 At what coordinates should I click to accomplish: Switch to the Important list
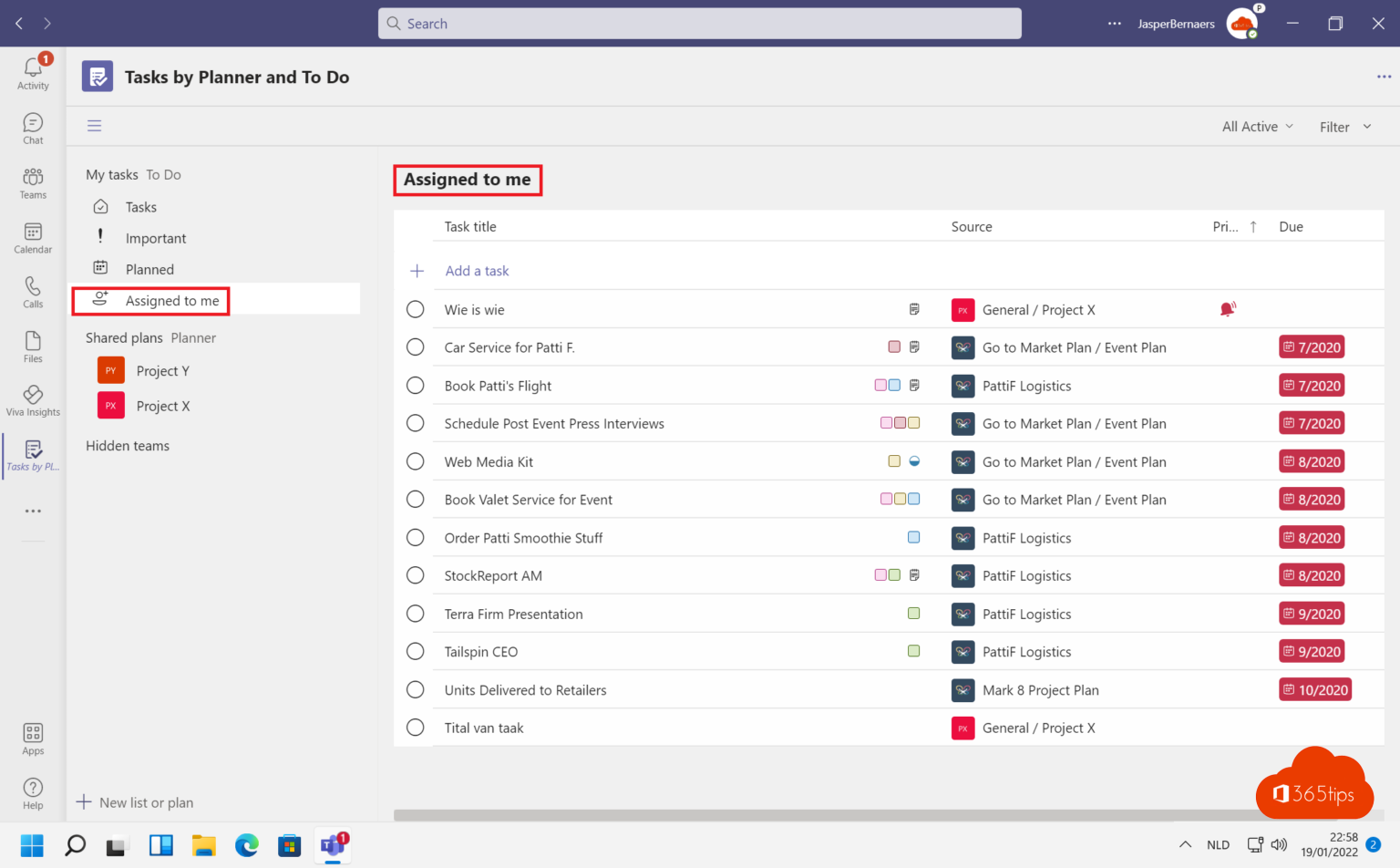(x=156, y=237)
